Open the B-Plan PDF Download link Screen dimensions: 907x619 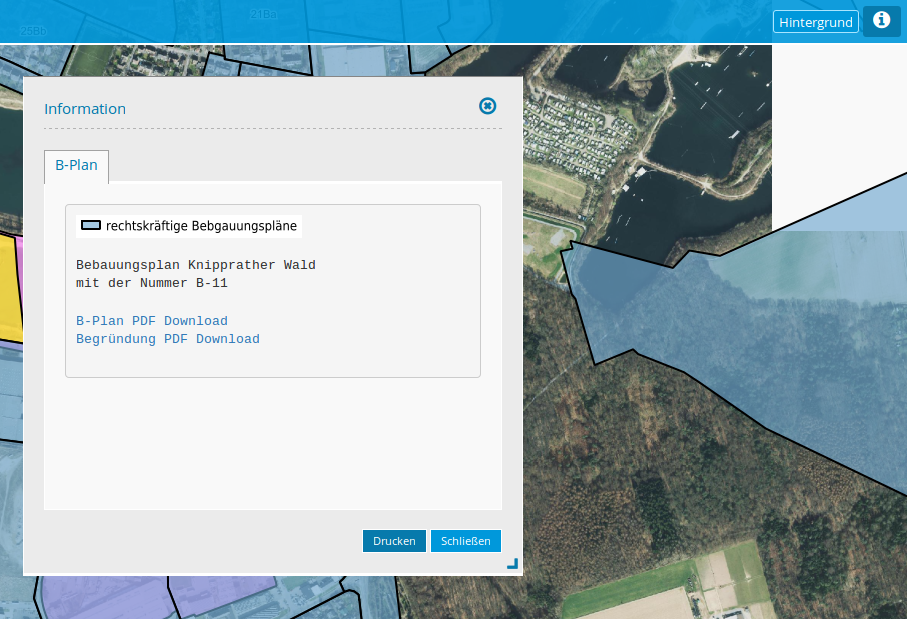click(x=152, y=321)
